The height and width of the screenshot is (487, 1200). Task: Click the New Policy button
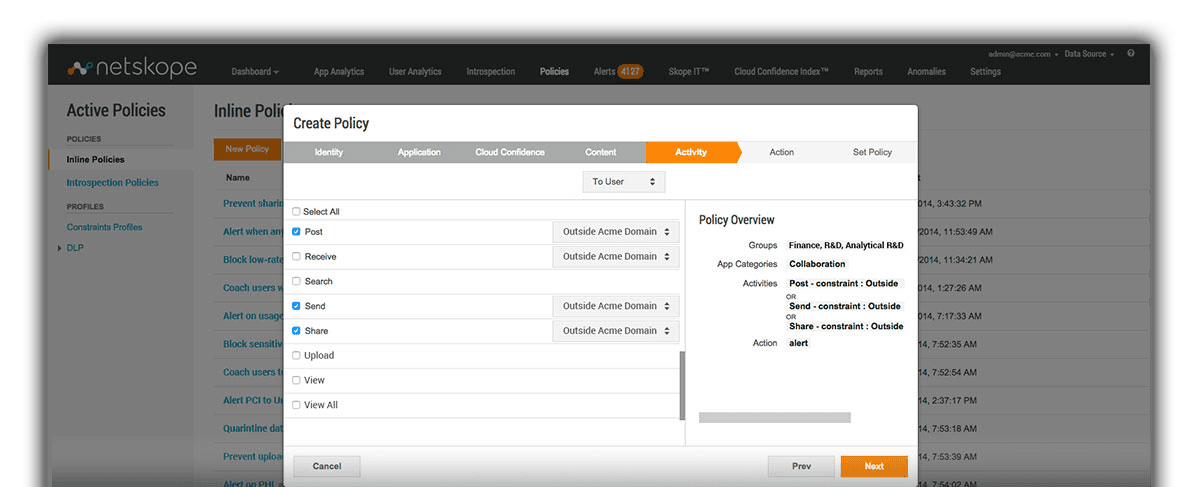tap(247, 149)
